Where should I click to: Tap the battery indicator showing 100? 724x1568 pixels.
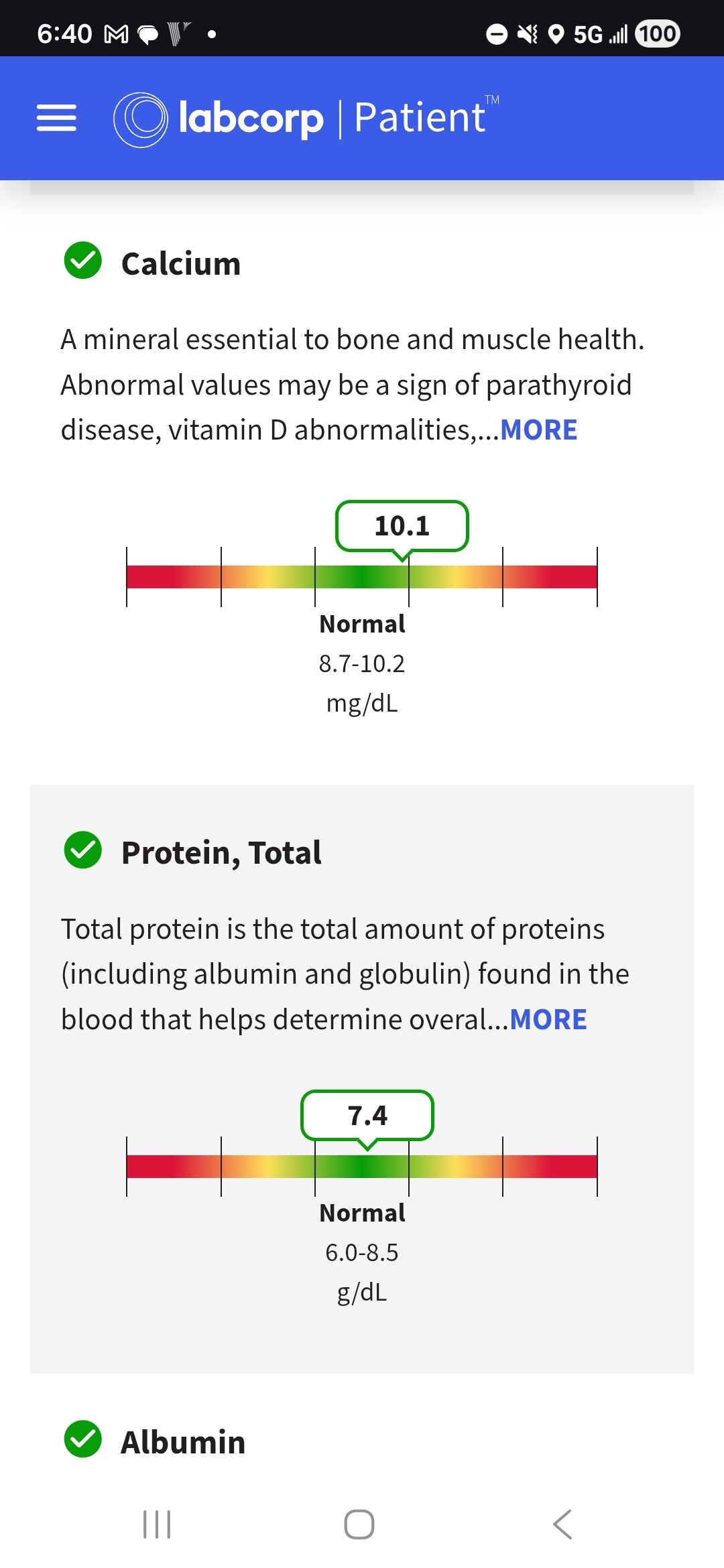tap(658, 34)
